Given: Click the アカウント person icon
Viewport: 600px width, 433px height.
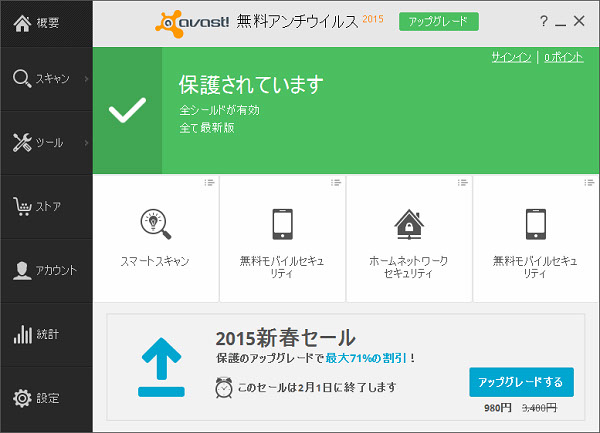Looking at the screenshot, I should 22,270.
